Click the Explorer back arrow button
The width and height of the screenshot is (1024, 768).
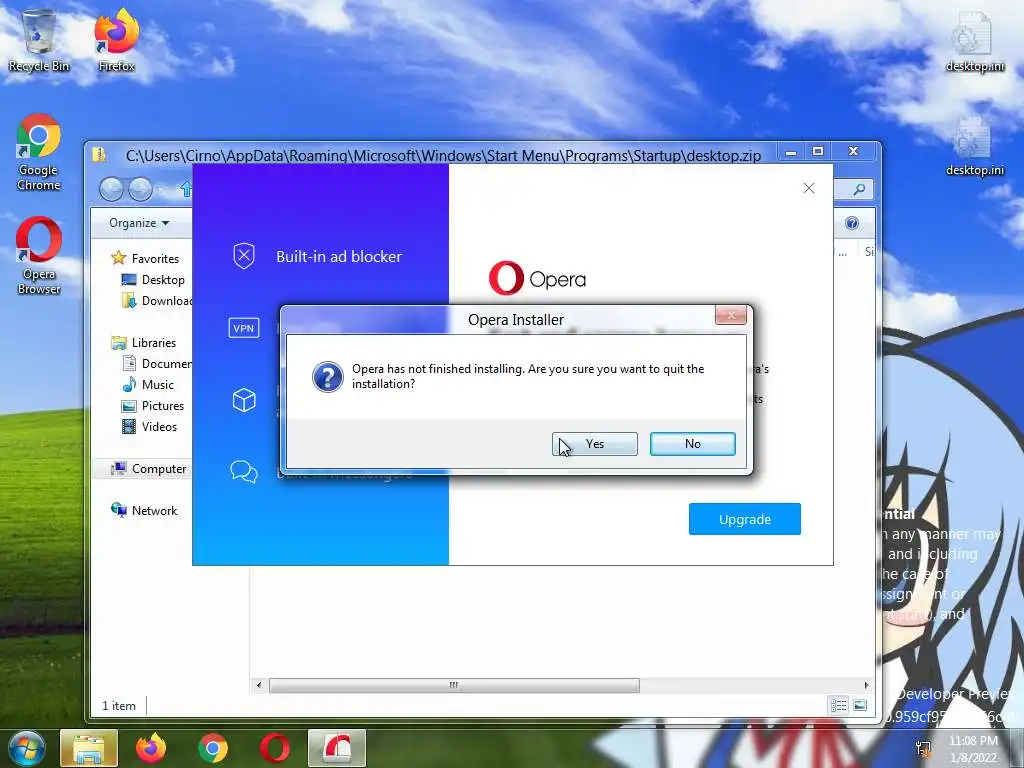(111, 189)
